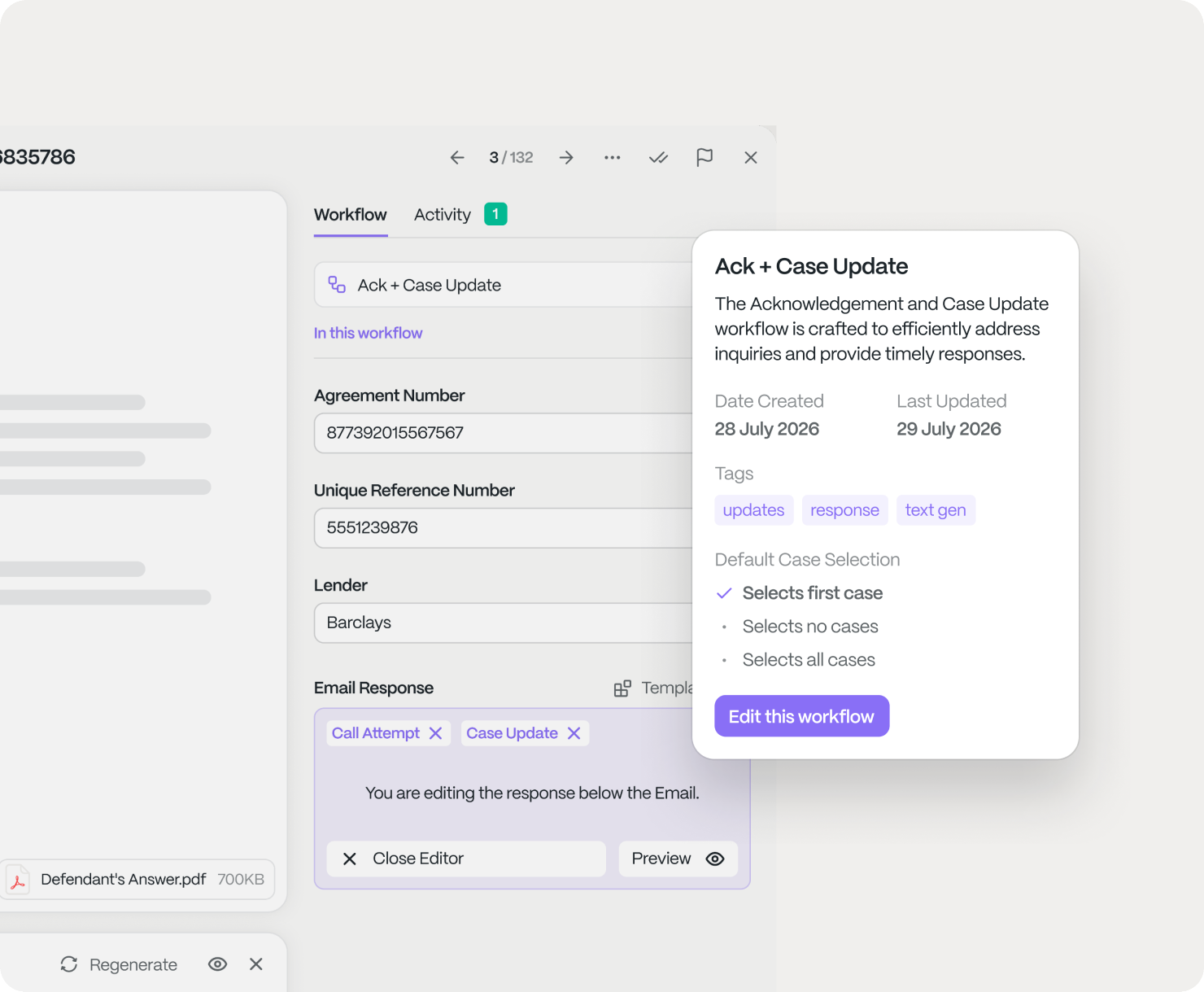Image resolution: width=1204 pixels, height=992 pixels.
Task: Close the case panel with X icon
Action: 751,158
